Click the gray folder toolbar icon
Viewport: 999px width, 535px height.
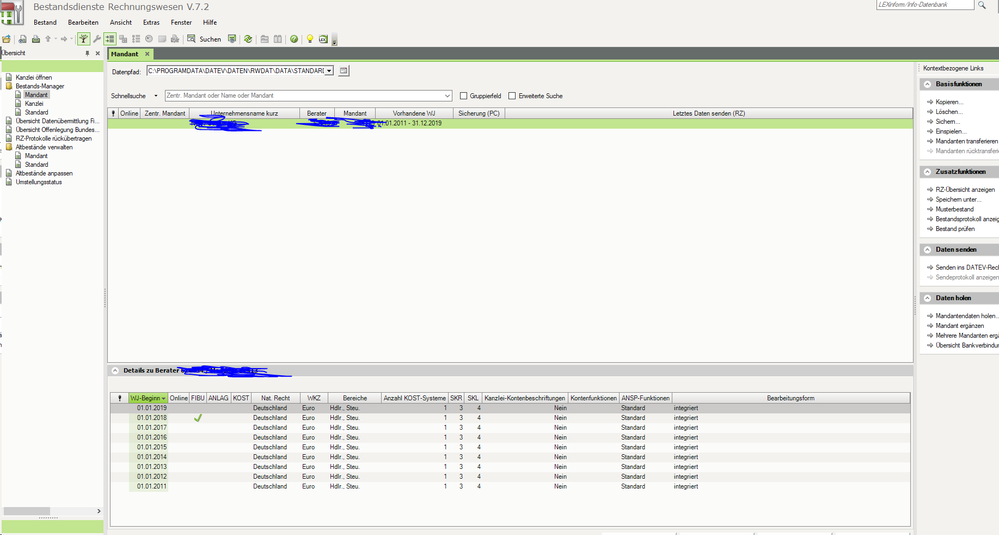coord(264,39)
